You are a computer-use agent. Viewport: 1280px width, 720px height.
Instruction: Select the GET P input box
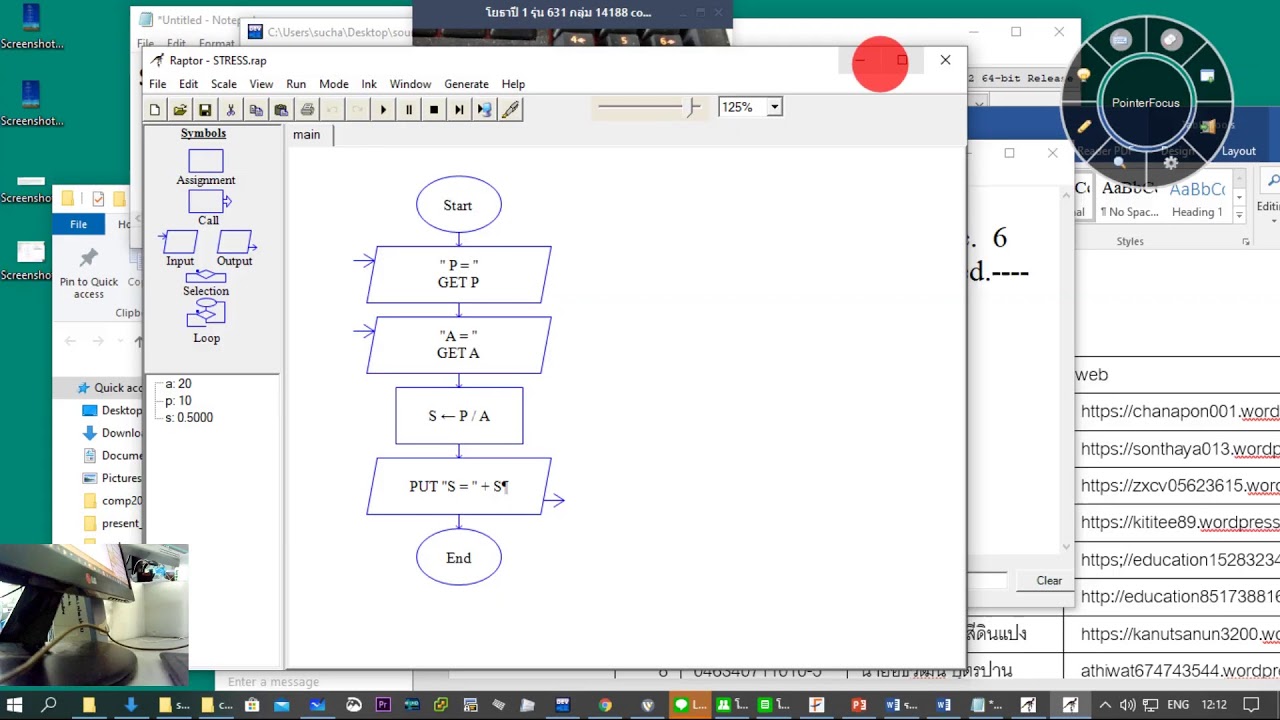(459, 274)
